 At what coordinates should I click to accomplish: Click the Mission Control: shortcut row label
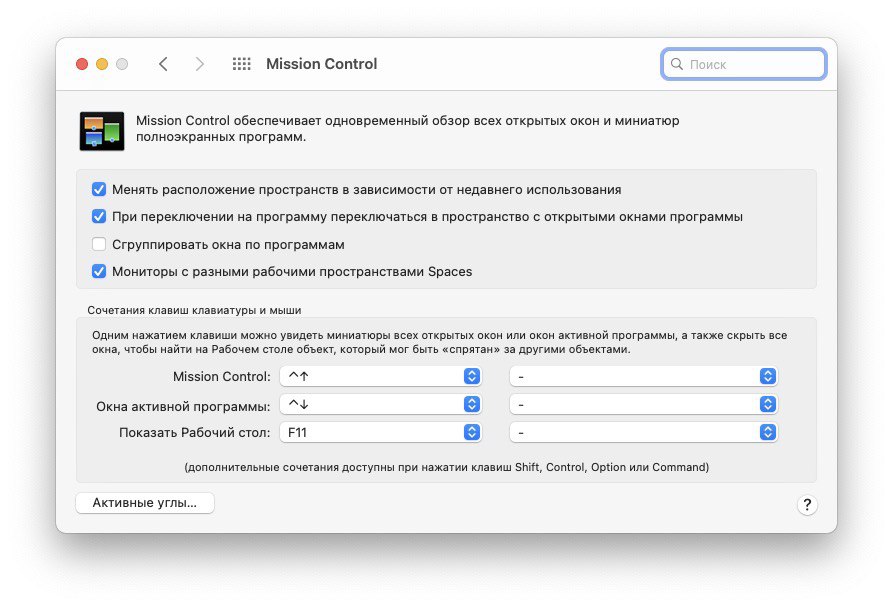(x=222, y=376)
